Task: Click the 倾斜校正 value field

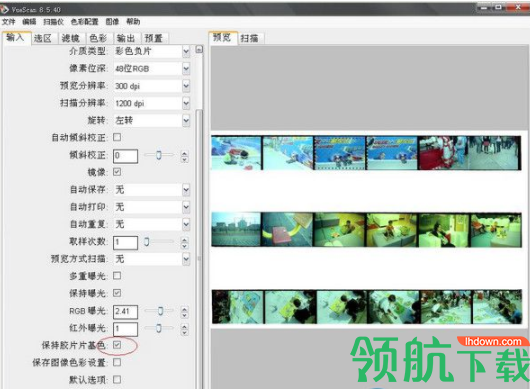Action: [x=125, y=156]
